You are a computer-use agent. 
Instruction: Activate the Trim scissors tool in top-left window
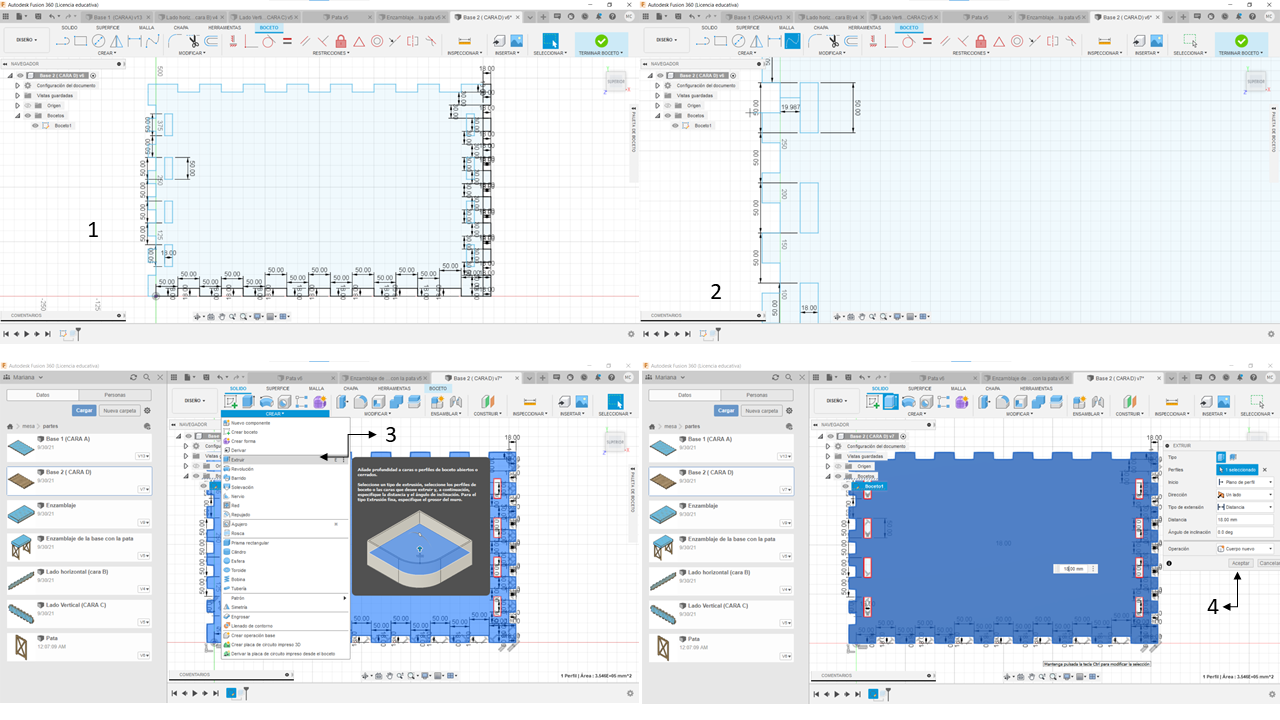[x=193, y=41]
